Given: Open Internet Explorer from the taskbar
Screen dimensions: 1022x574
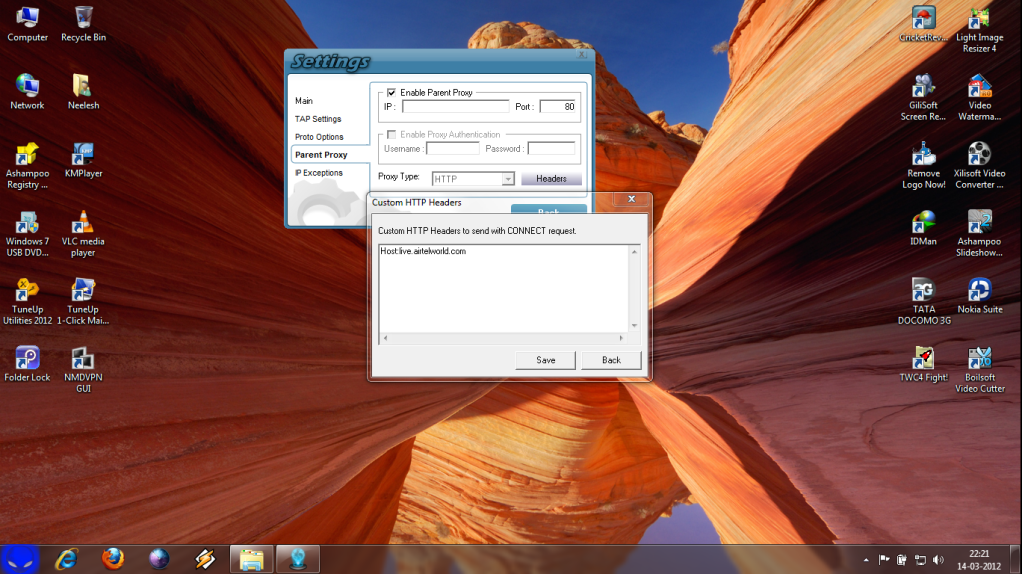Looking at the screenshot, I should tap(66, 559).
